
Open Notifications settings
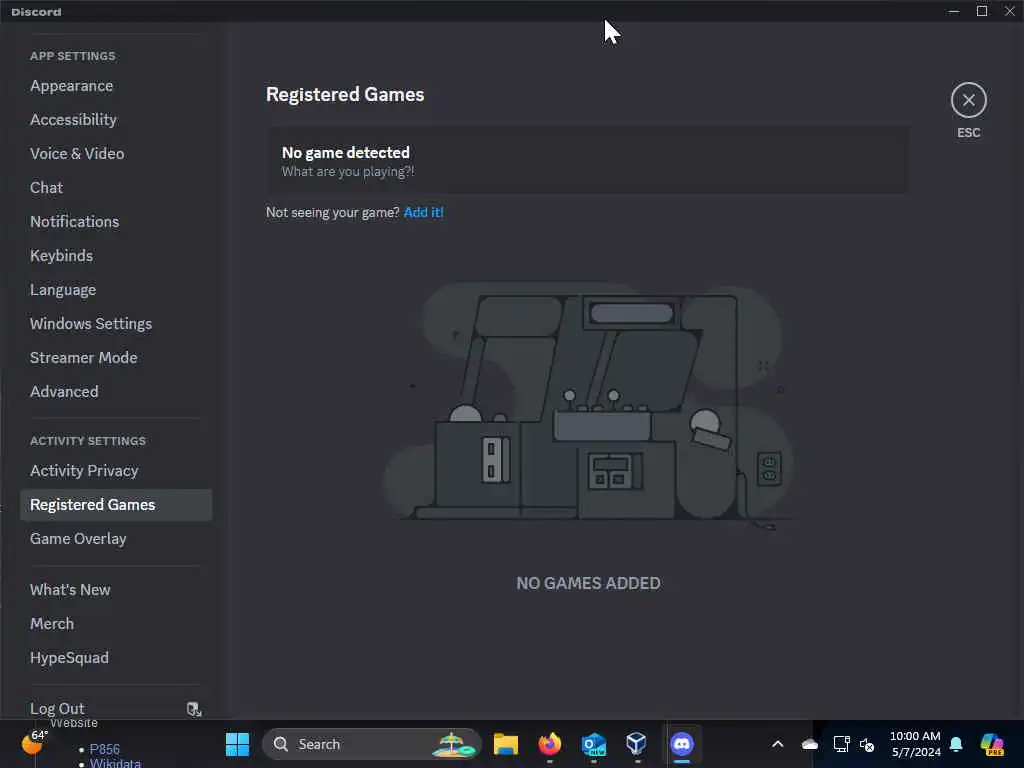[74, 221]
